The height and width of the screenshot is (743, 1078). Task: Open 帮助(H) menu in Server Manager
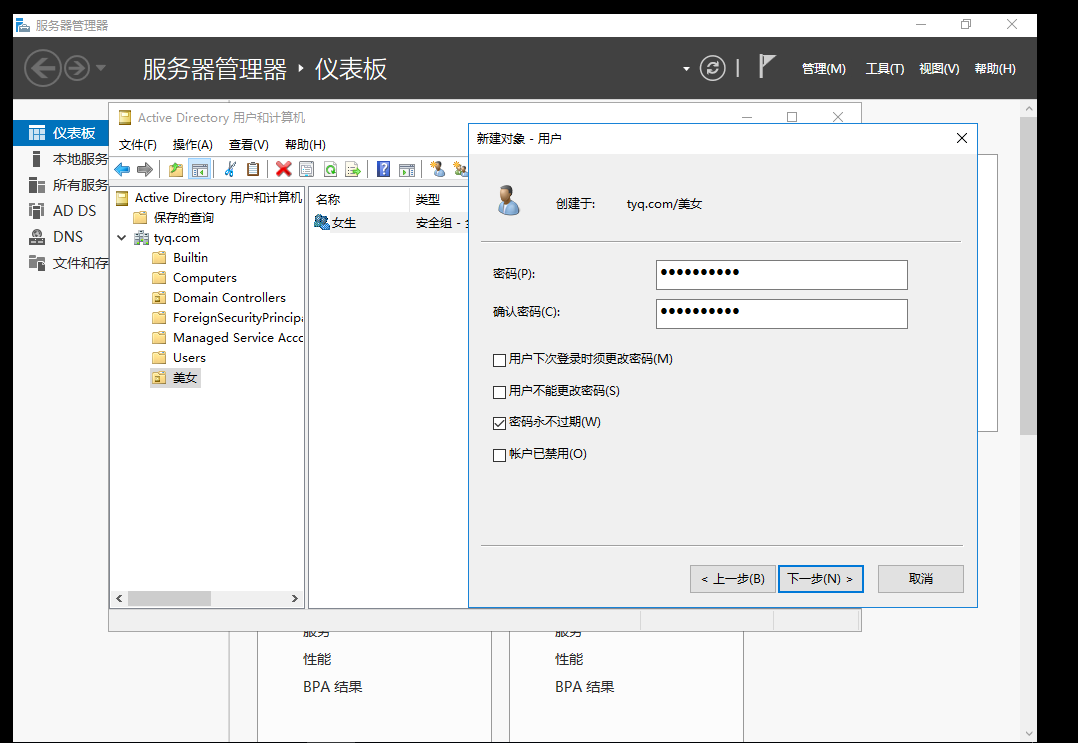coord(995,69)
